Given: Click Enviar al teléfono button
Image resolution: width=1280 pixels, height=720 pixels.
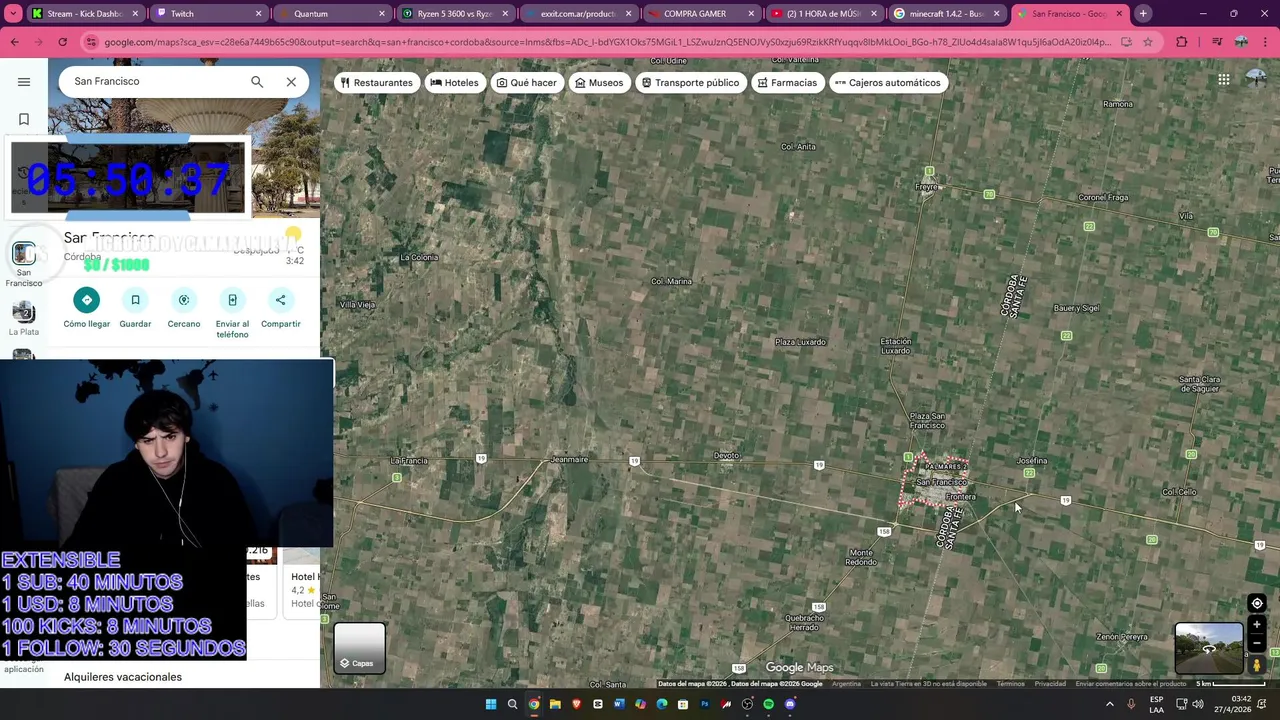Looking at the screenshot, I should click(x=232, y=313).
